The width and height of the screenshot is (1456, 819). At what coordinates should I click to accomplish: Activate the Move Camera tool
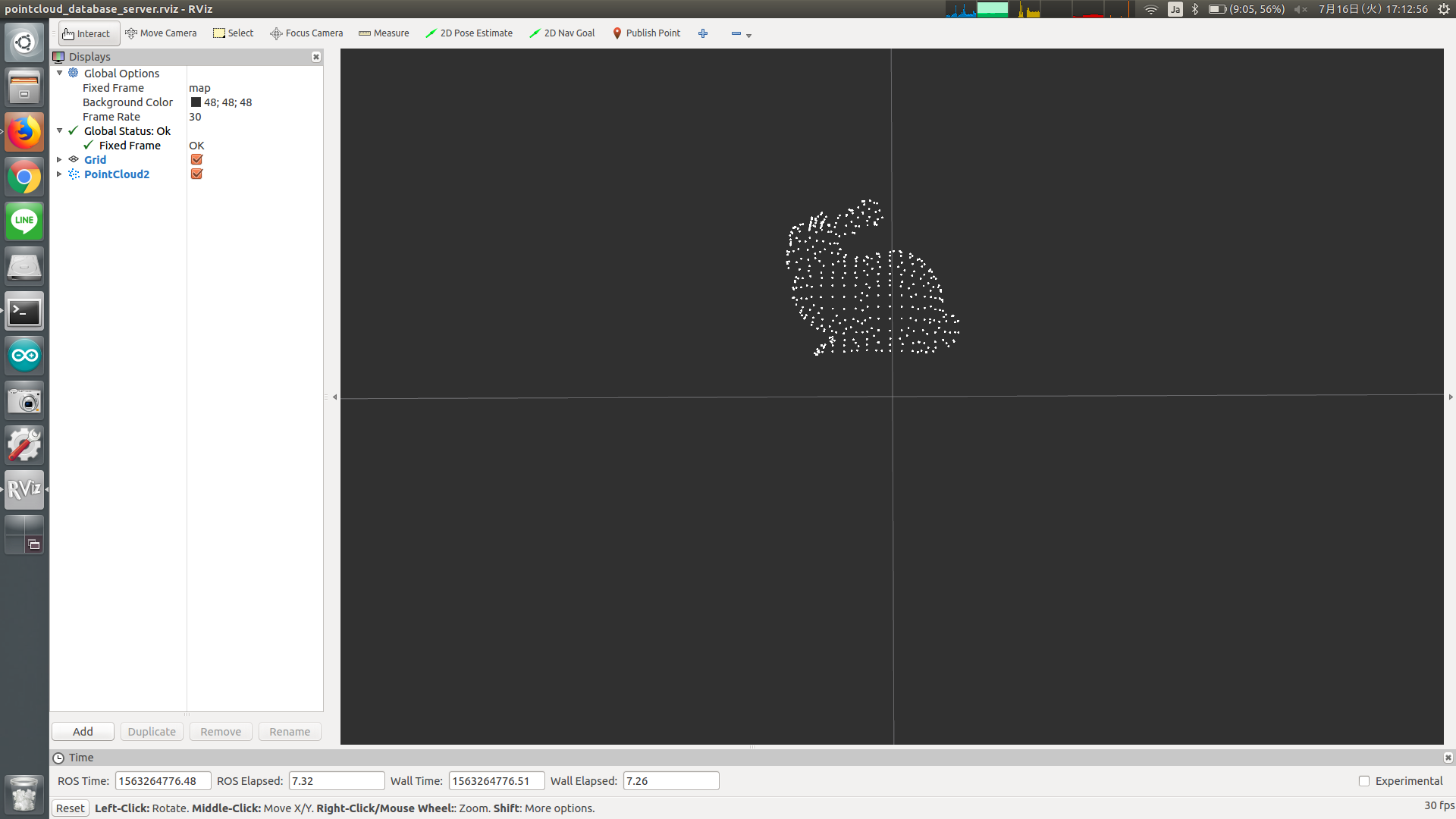click(162, 33)
